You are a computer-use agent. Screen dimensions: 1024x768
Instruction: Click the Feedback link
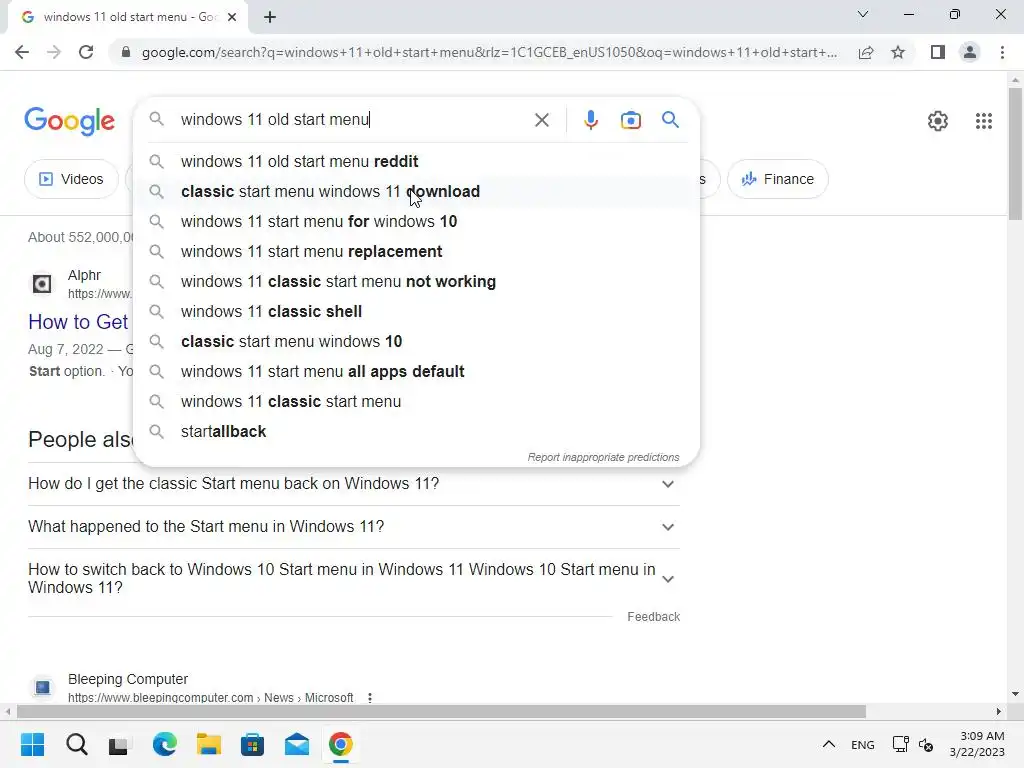pos(653,616)
